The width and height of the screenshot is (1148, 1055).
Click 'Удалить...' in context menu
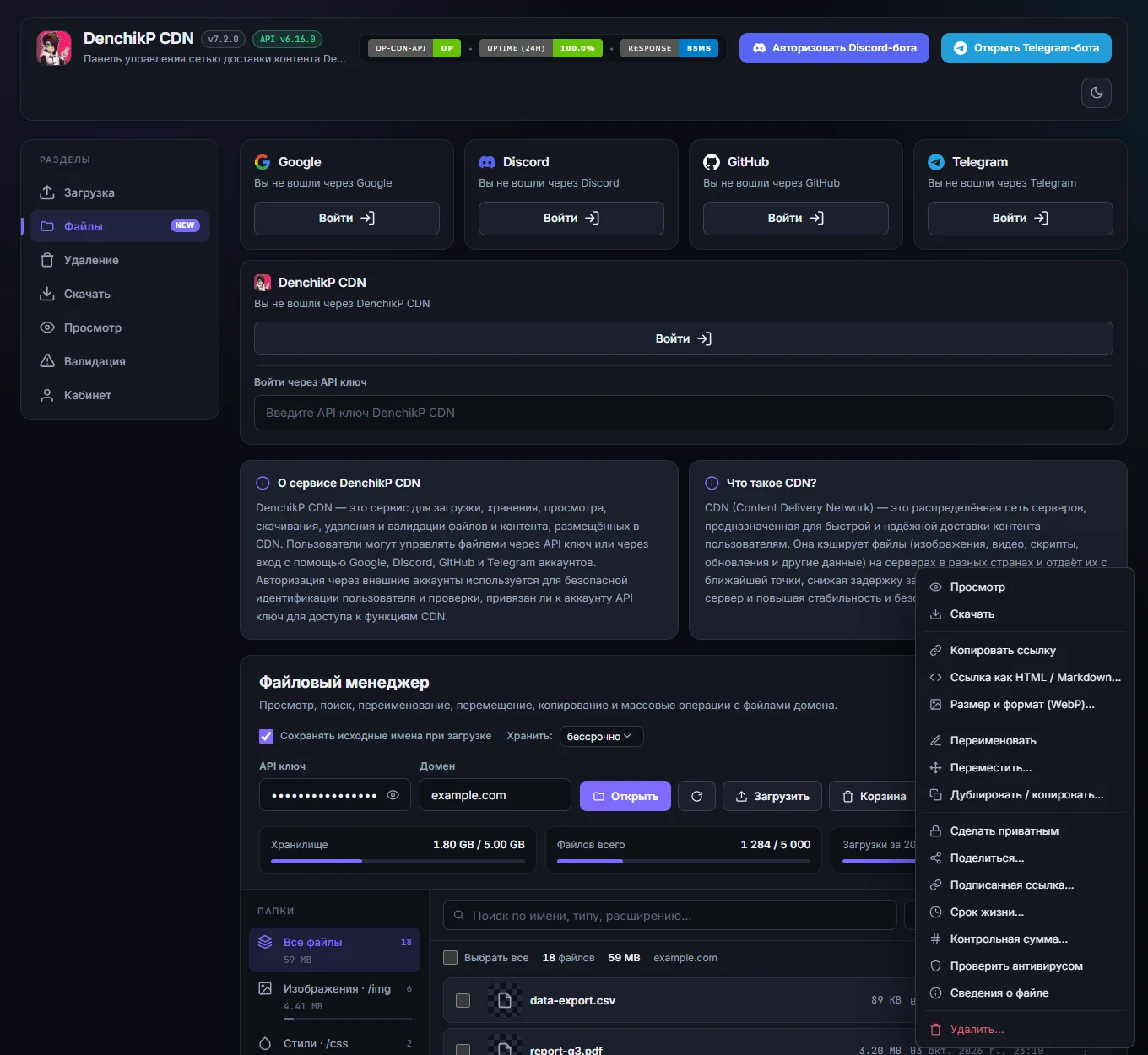click(x=1025, y=1030)
